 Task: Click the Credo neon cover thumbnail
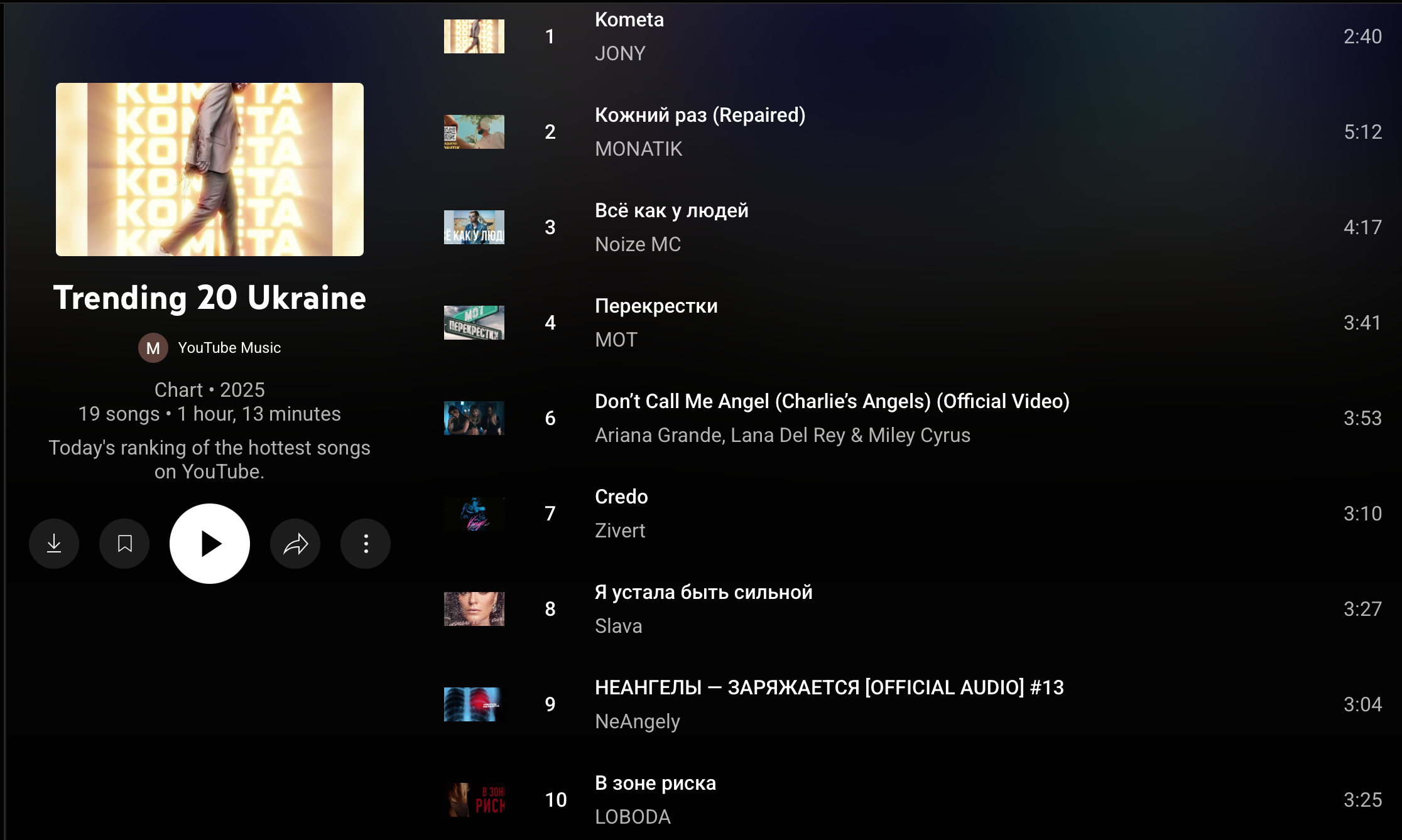tap(474, 514)
